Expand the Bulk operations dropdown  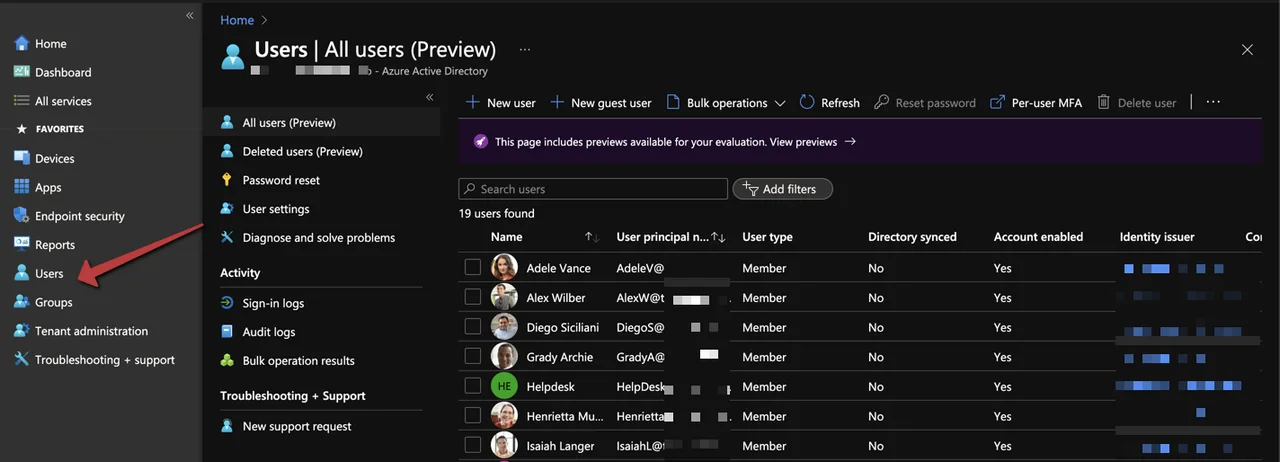click(726, 103)
